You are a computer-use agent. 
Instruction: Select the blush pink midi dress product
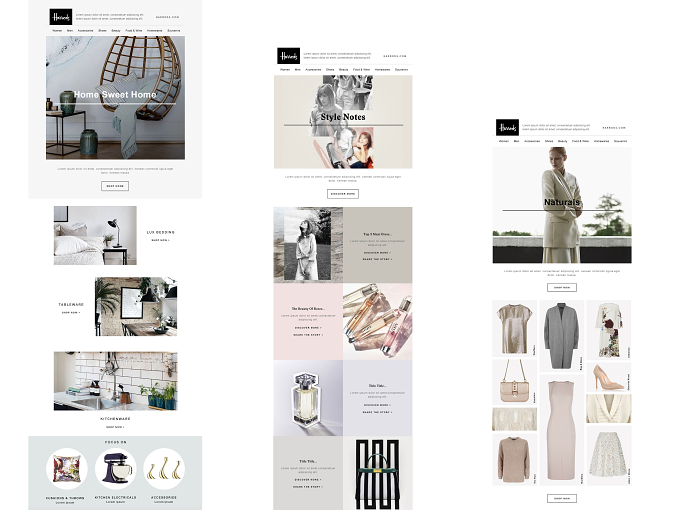pos(562,430)
